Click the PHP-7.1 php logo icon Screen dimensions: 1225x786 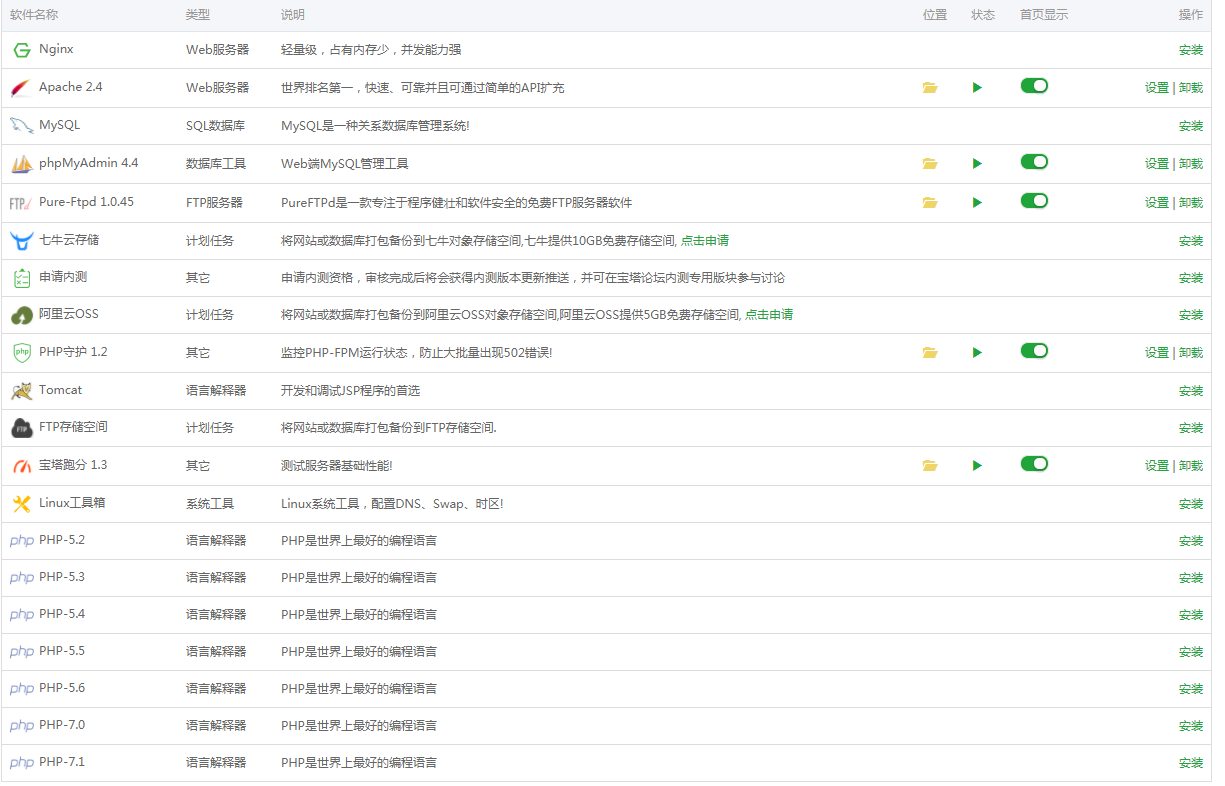pyautogui.click(x=22, y=763)
